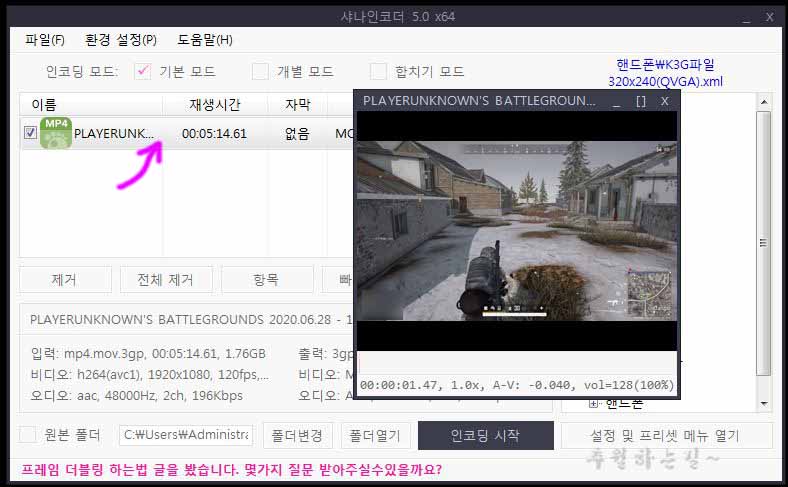
Task: Maximize the PLAYERUNKNOWN'S BATTLEGROUN preview window
Action: coord(641,102)
